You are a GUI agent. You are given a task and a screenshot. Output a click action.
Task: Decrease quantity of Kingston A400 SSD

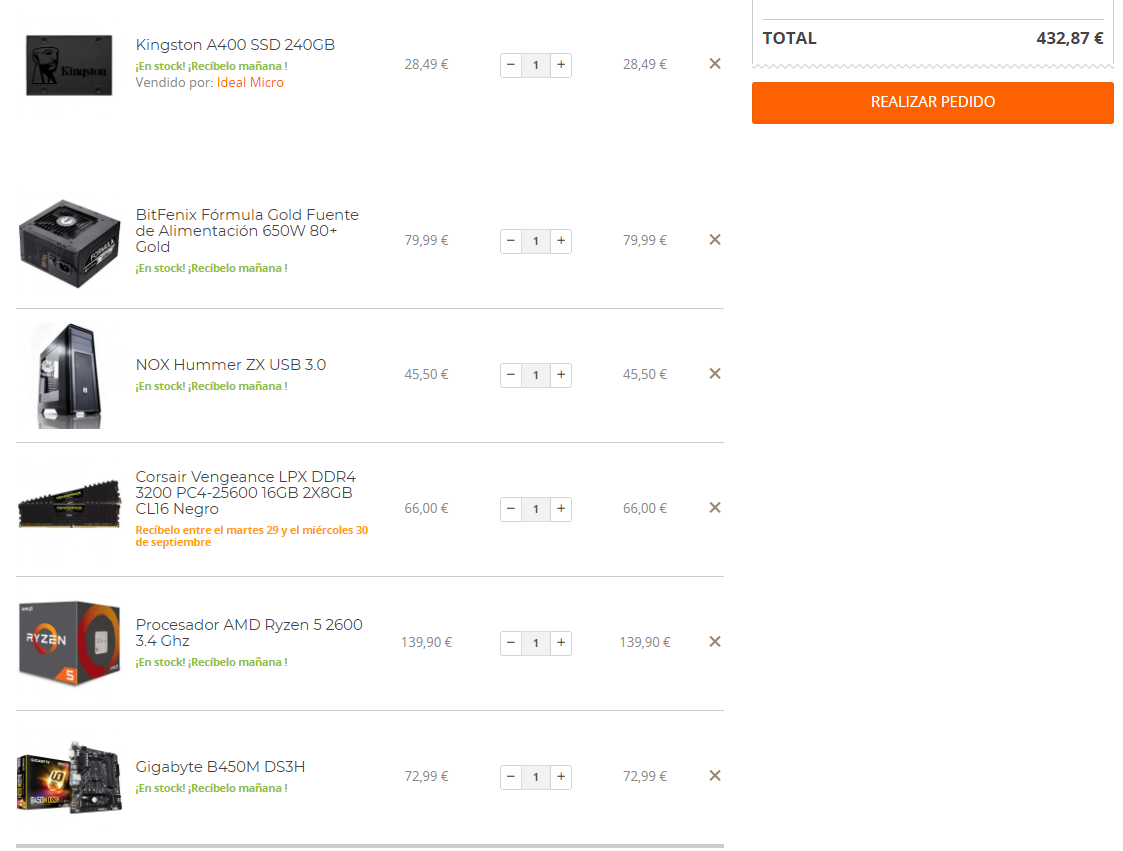511,65
